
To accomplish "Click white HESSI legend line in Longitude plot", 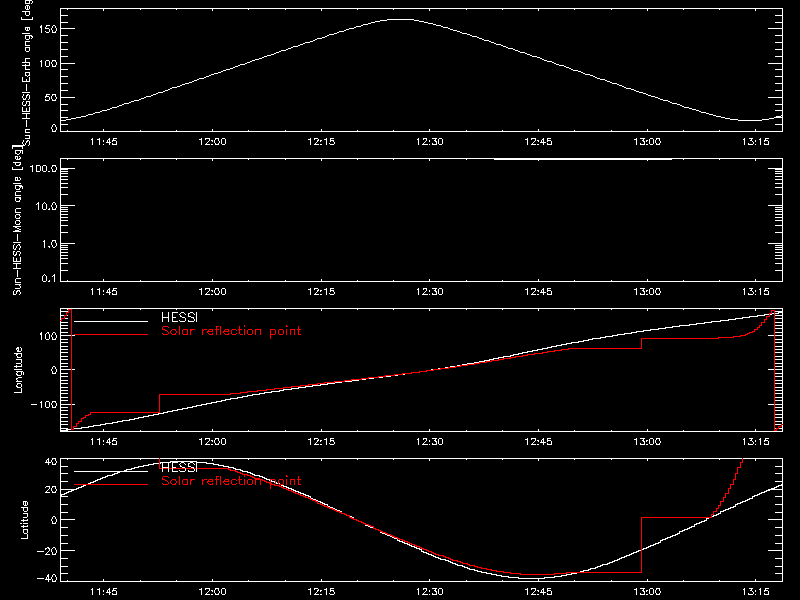I will [111, 321].
